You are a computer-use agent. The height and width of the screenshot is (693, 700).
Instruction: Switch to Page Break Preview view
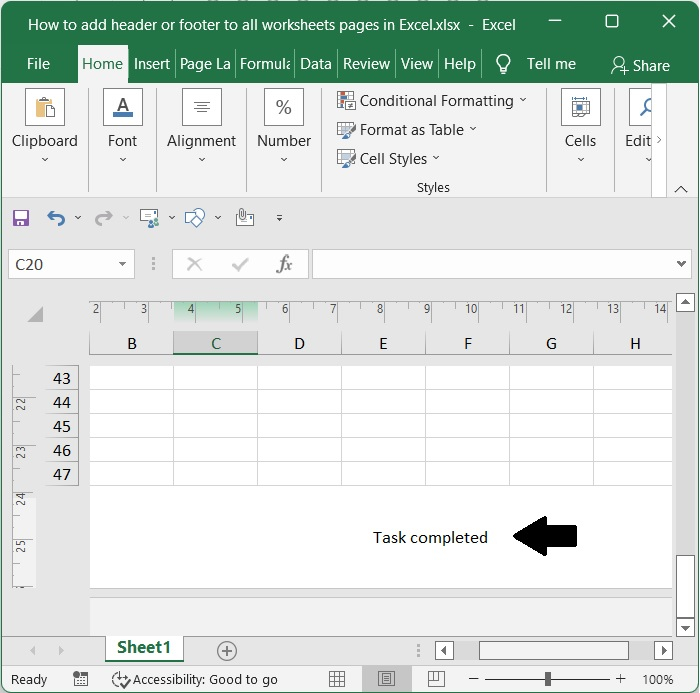(x=436, y=679)
